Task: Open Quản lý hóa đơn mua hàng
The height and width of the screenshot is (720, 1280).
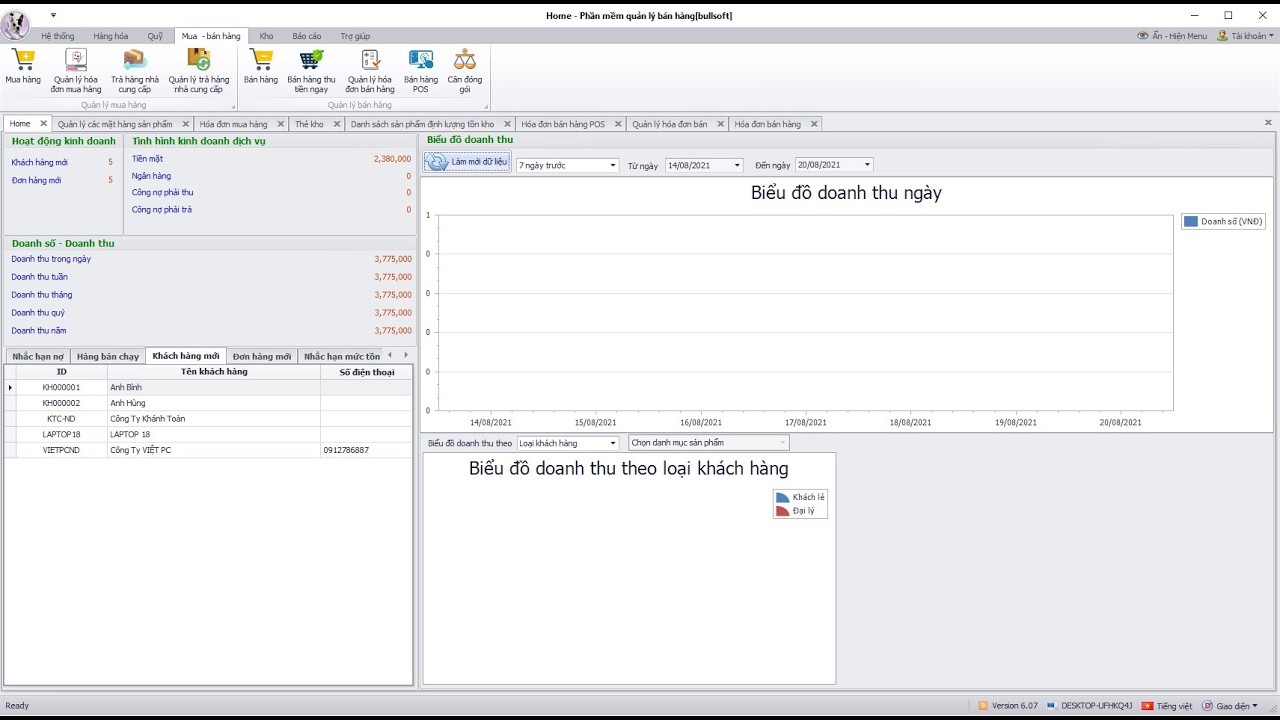Action: (x=76, y=69)
